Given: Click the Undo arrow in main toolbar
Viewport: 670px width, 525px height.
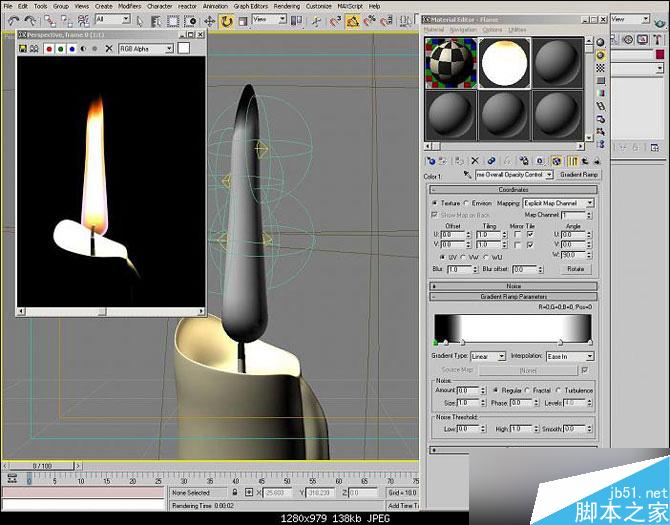Looking at the screenshot, I should (9, 20).
